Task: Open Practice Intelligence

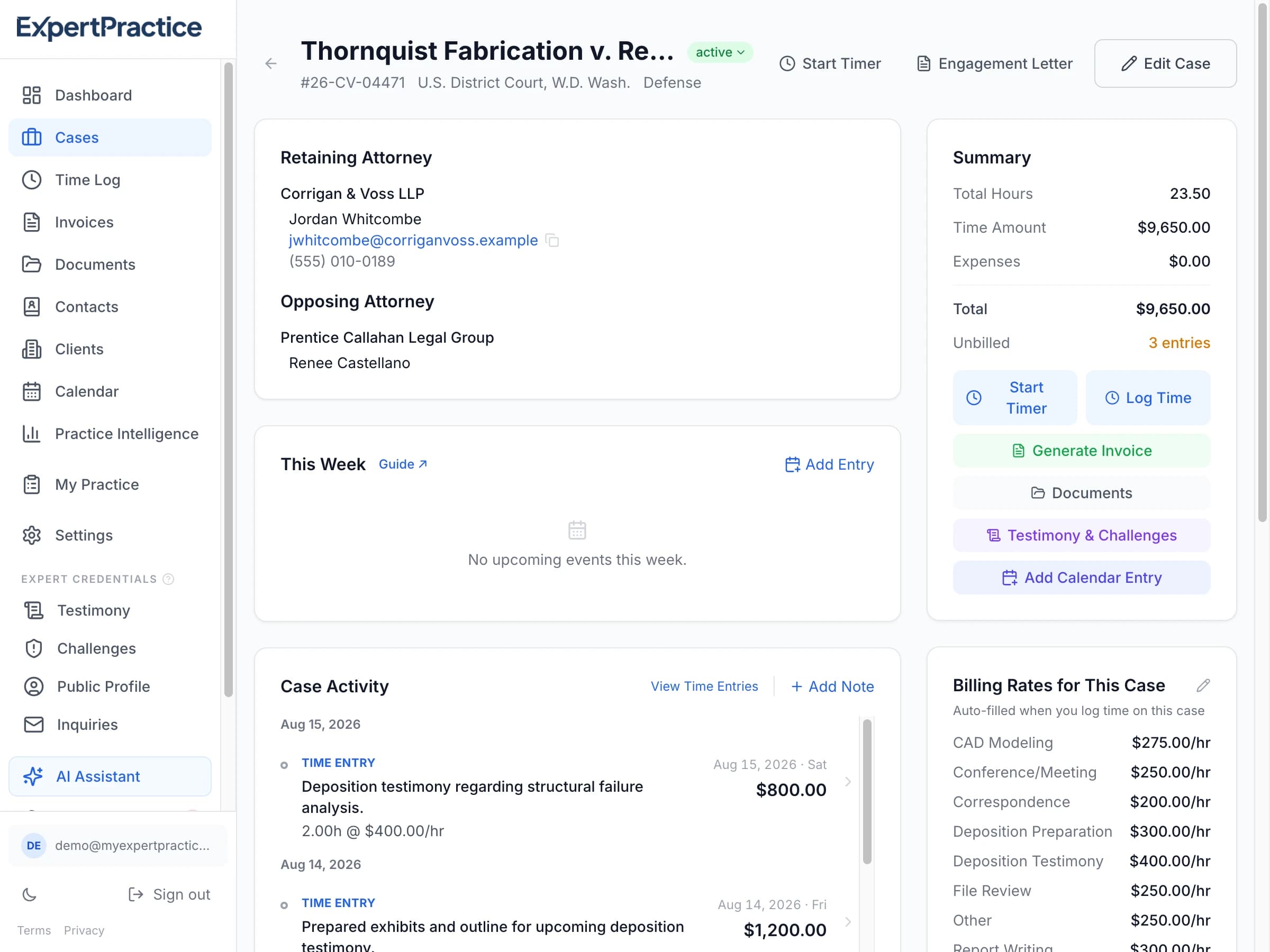Action: coord(110,434)
